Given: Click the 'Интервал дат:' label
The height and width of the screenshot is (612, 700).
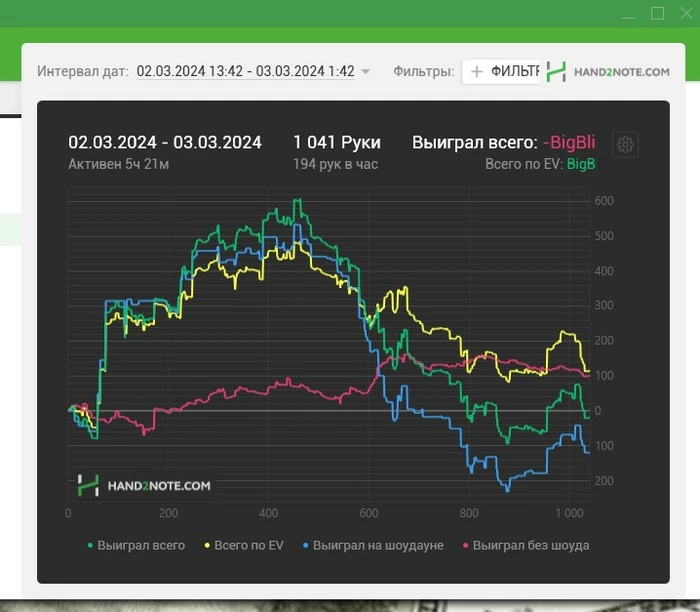Looking at the screenshot, I should coord(83,71).
